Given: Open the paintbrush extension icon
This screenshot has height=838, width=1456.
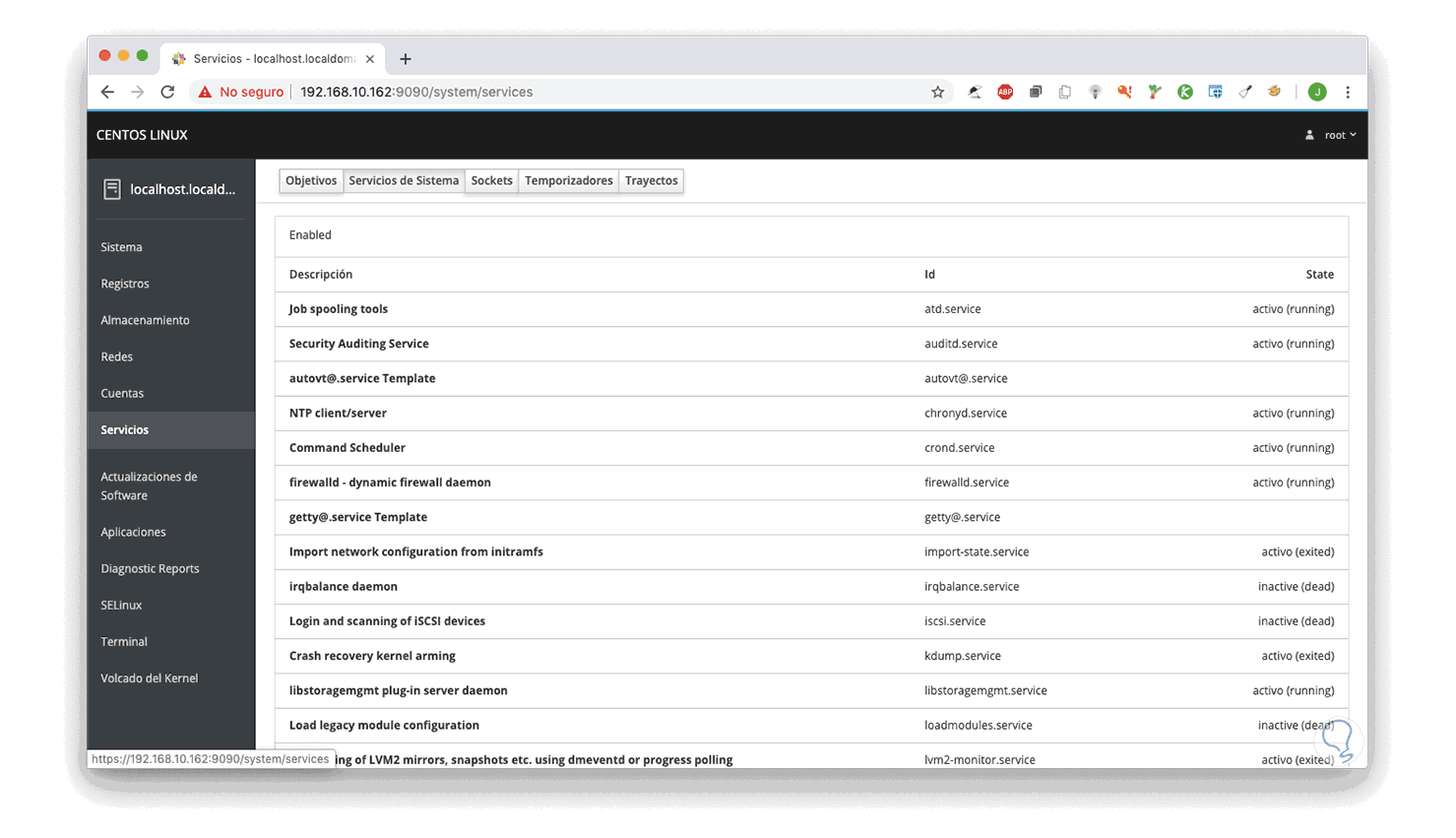Looking at the screenshot, I should pyautogui.click(x=1244, y=91).
